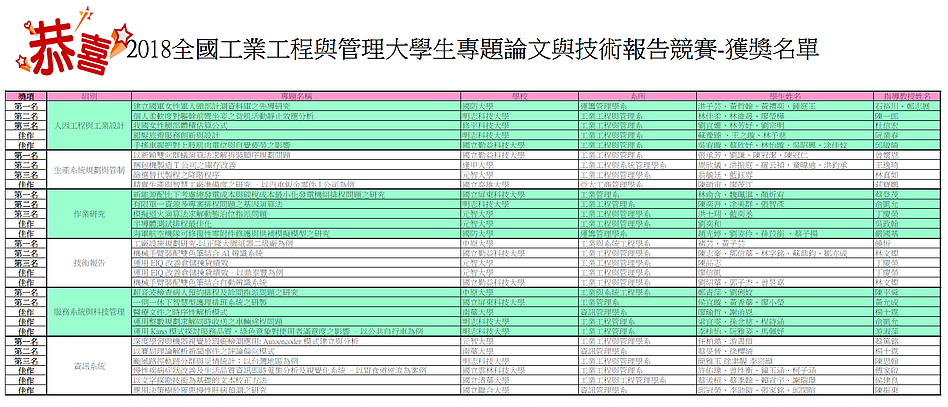Select the 國立高雄大學 school cell
Image resolution: width=948 pixels, height=407 pixels.
point(519,184)
